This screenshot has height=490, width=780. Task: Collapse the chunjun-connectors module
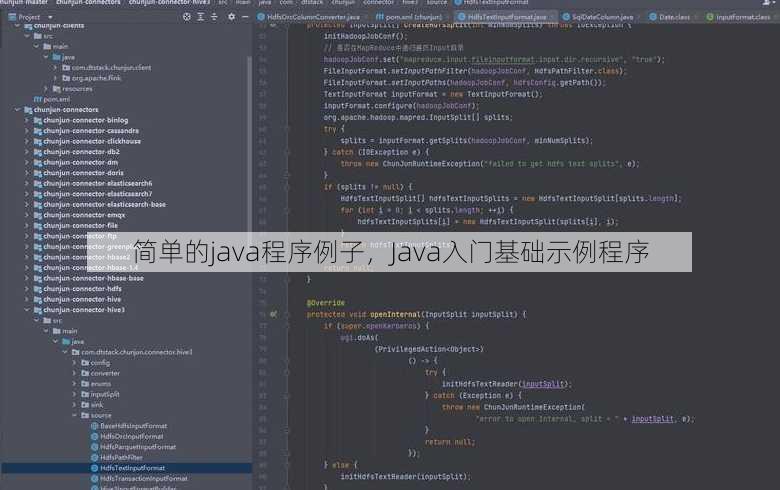(x=17, y=109)
